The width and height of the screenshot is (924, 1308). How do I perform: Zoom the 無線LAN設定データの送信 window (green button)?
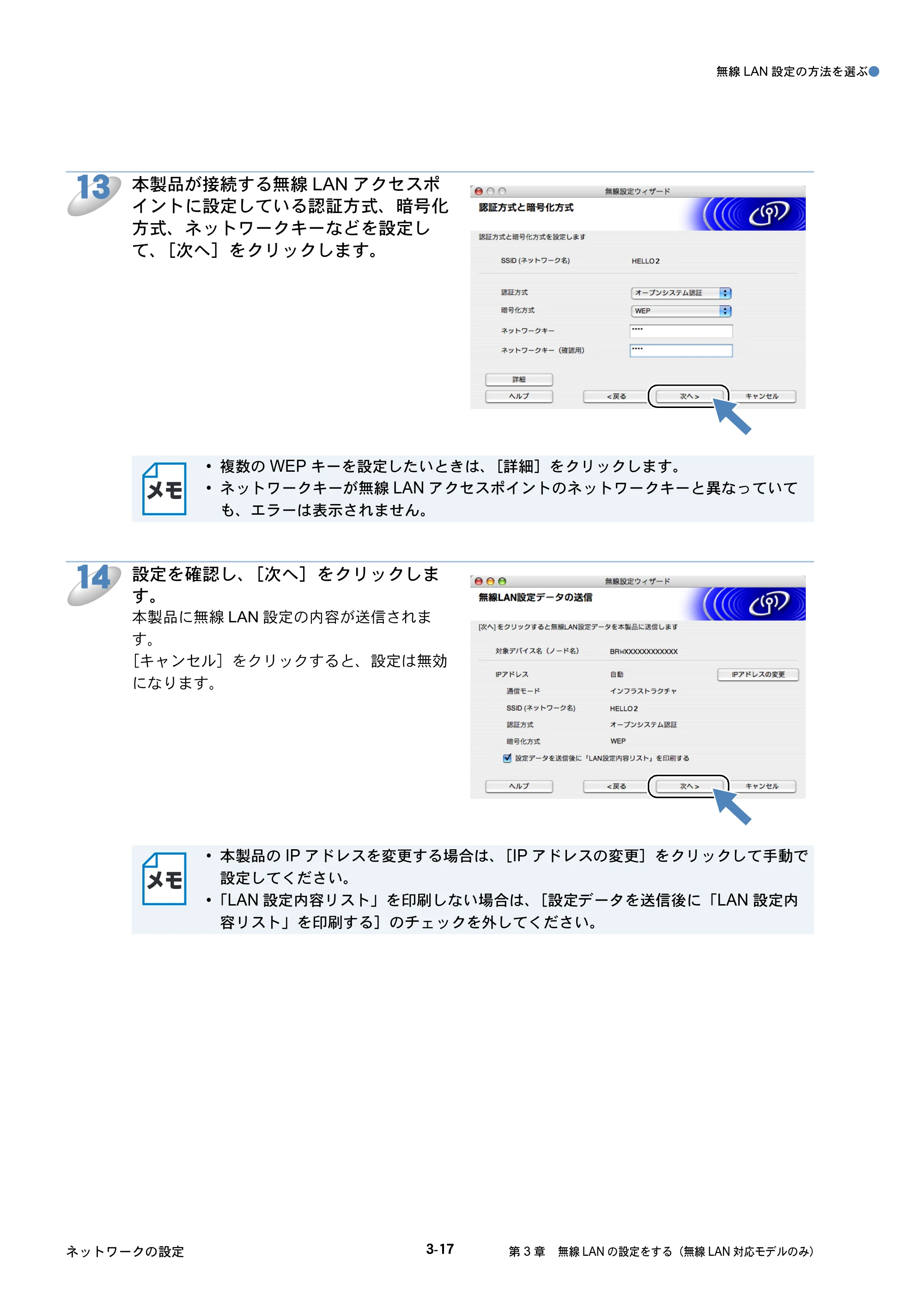[502, 582]
